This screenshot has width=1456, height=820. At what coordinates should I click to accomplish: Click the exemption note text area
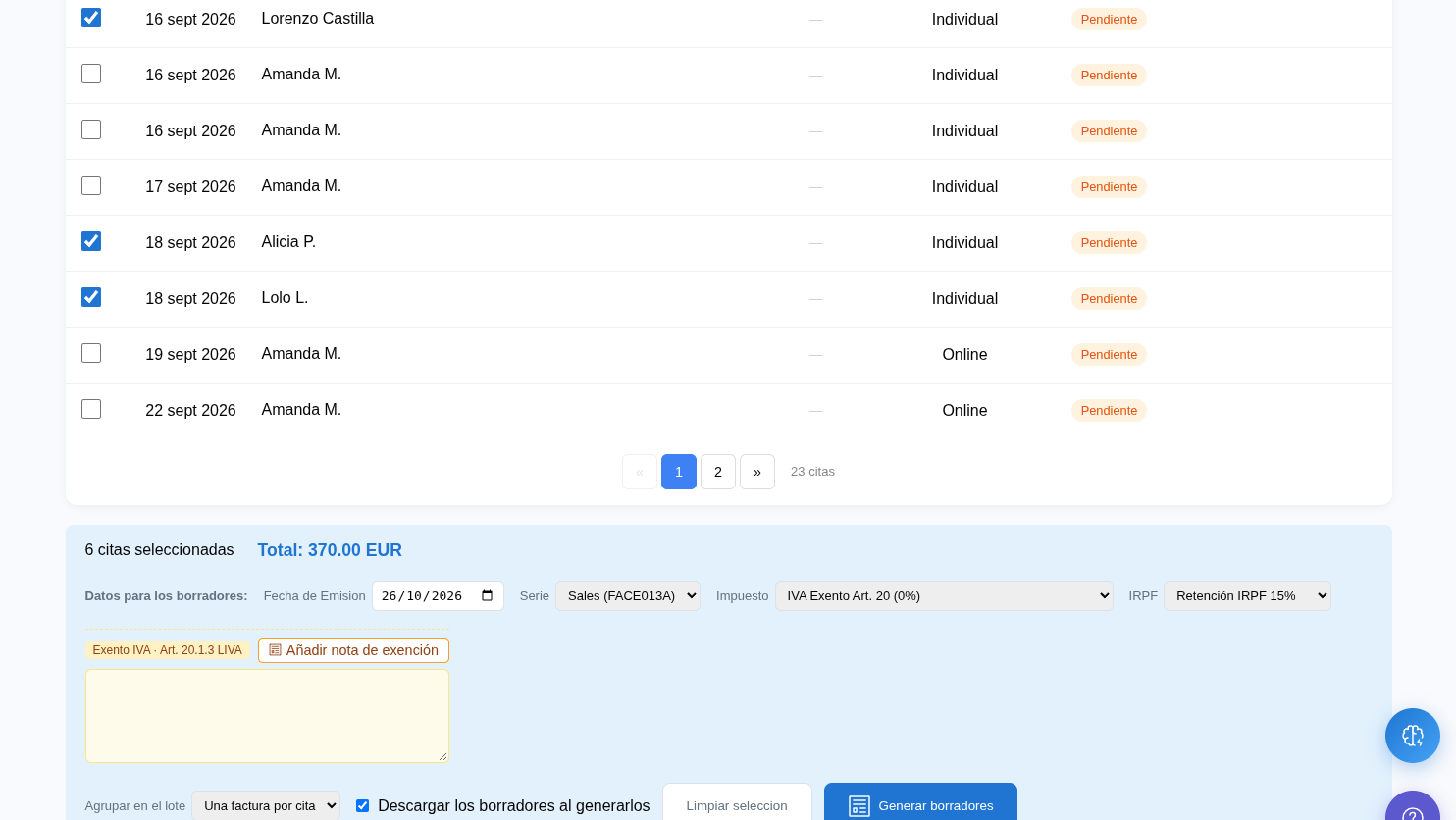click(x=267, y=716)
